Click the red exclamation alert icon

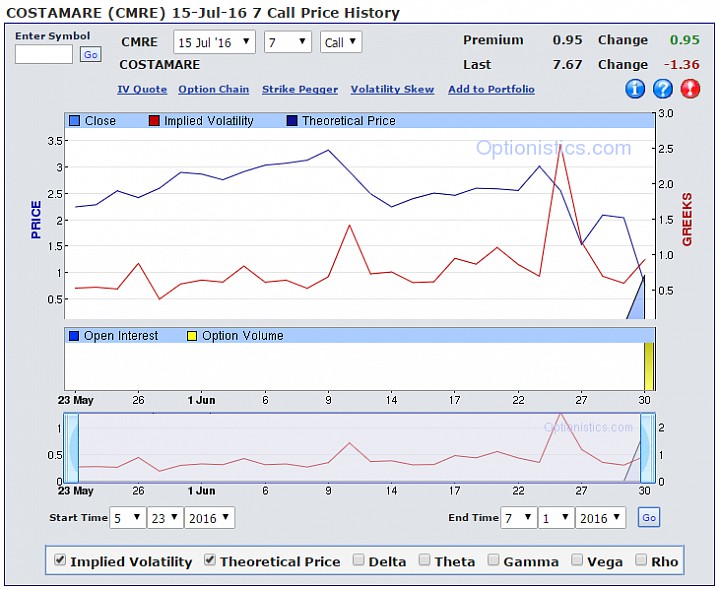tap(690, 89)
